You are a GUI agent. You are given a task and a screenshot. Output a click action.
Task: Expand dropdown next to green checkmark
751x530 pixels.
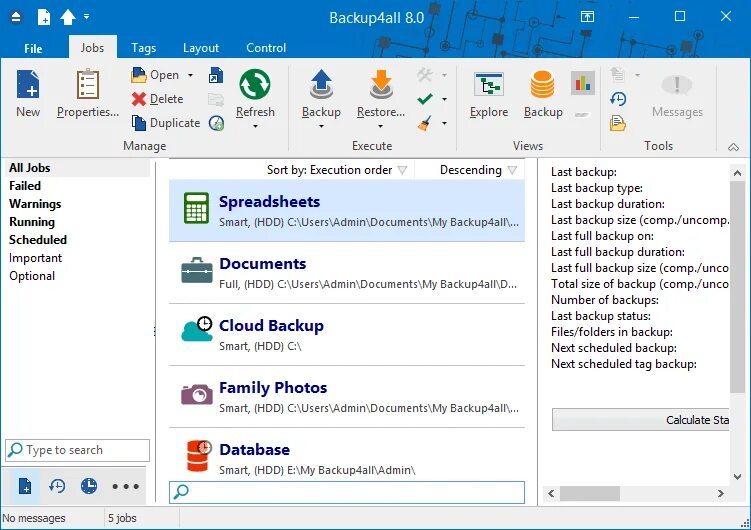pos(444,99)
